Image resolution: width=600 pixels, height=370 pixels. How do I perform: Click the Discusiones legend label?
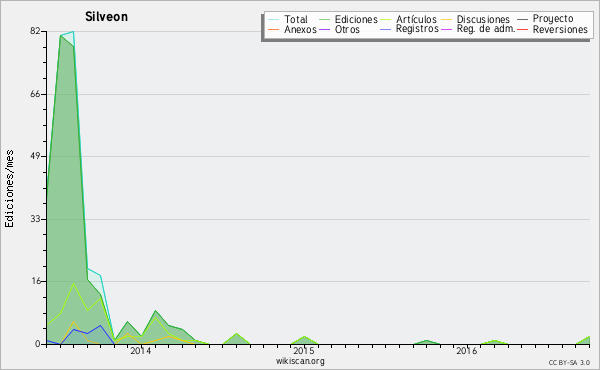pyautogui.click(x=483, y=19)
